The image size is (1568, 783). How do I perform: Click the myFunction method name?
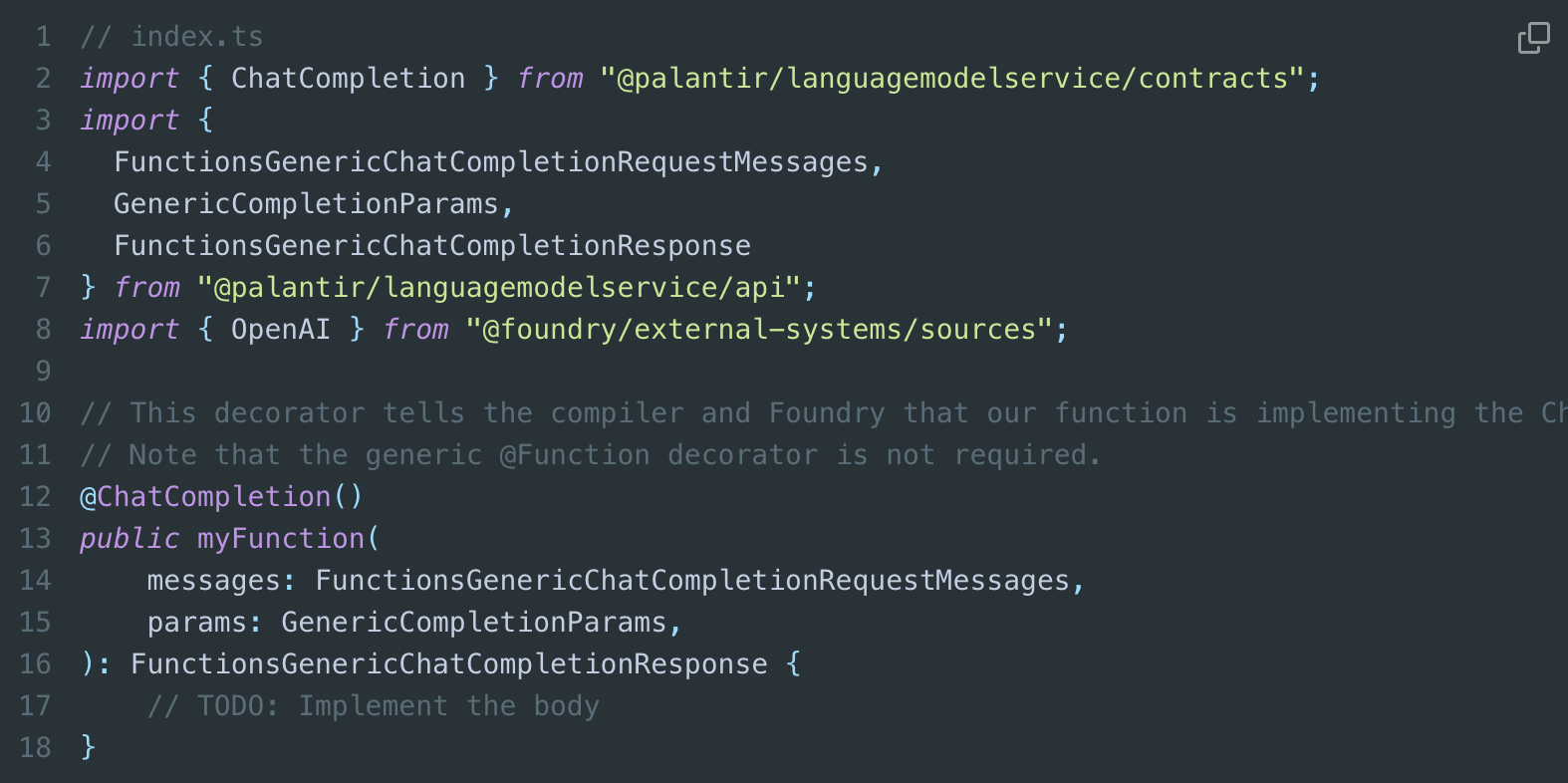(x=281, y=539)
